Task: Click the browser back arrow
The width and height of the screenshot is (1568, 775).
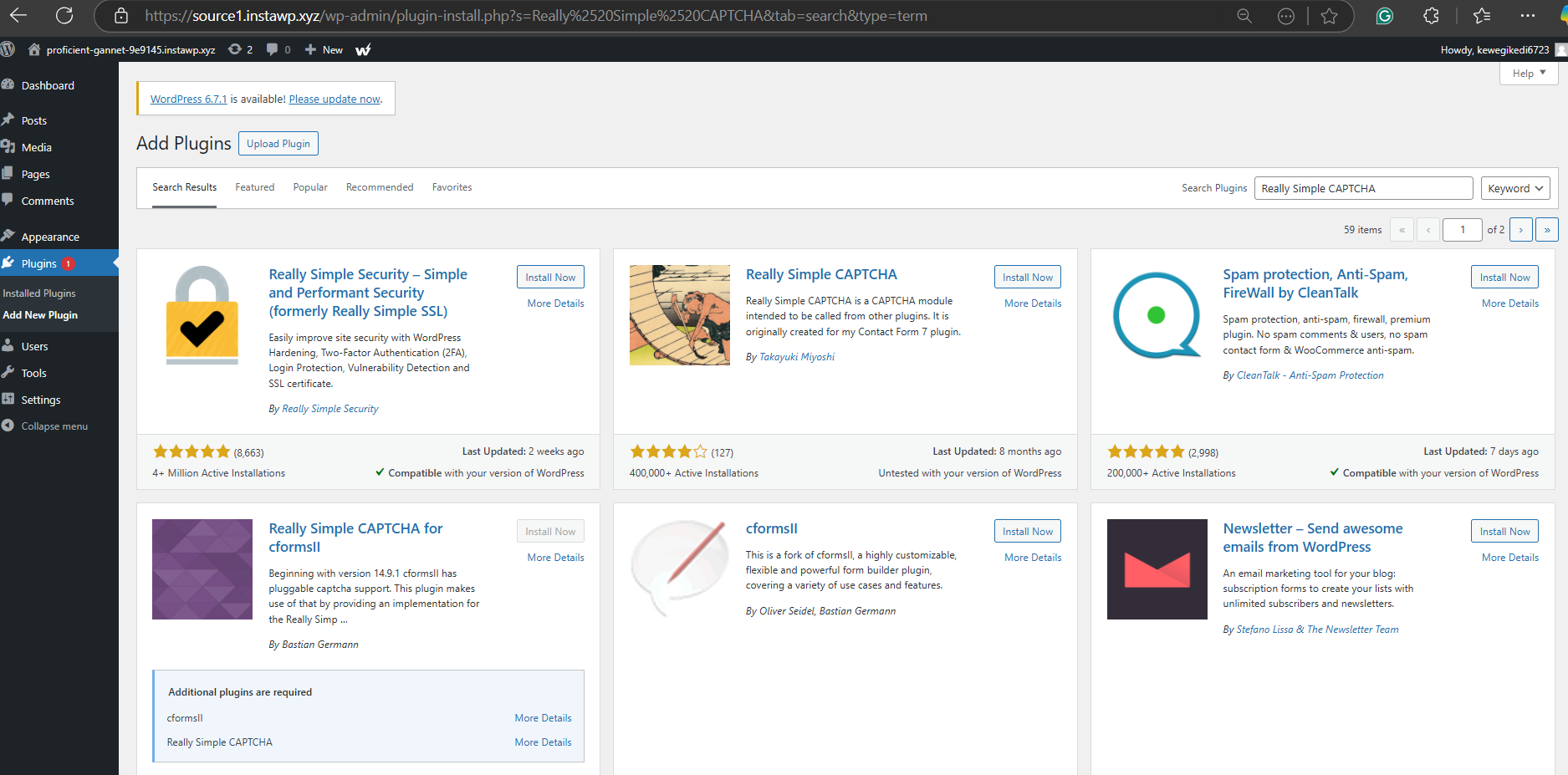Action: tap(18, 15)
